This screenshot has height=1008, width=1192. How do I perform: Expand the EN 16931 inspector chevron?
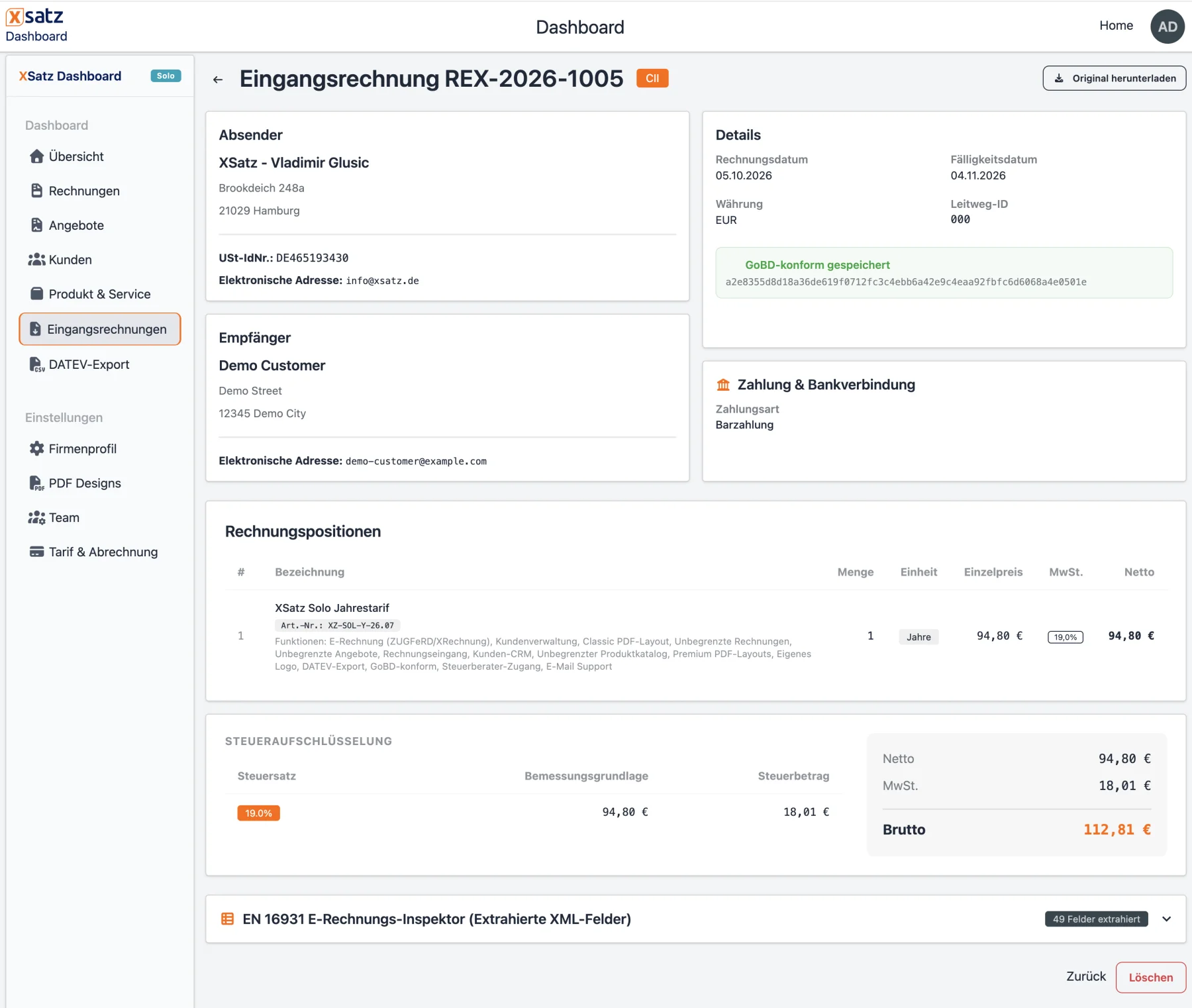(1167, 919)
